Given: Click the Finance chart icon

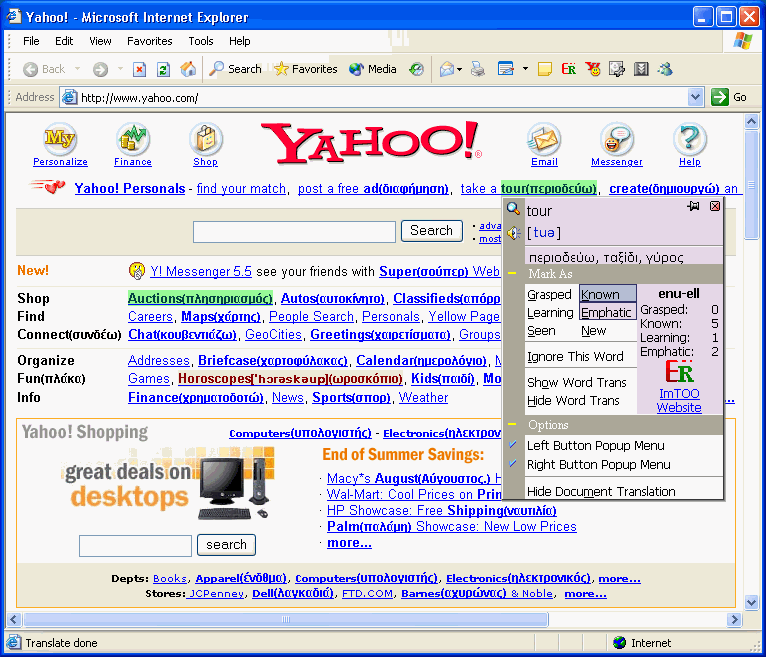Looking at the screenshot, I should point(133,139).
